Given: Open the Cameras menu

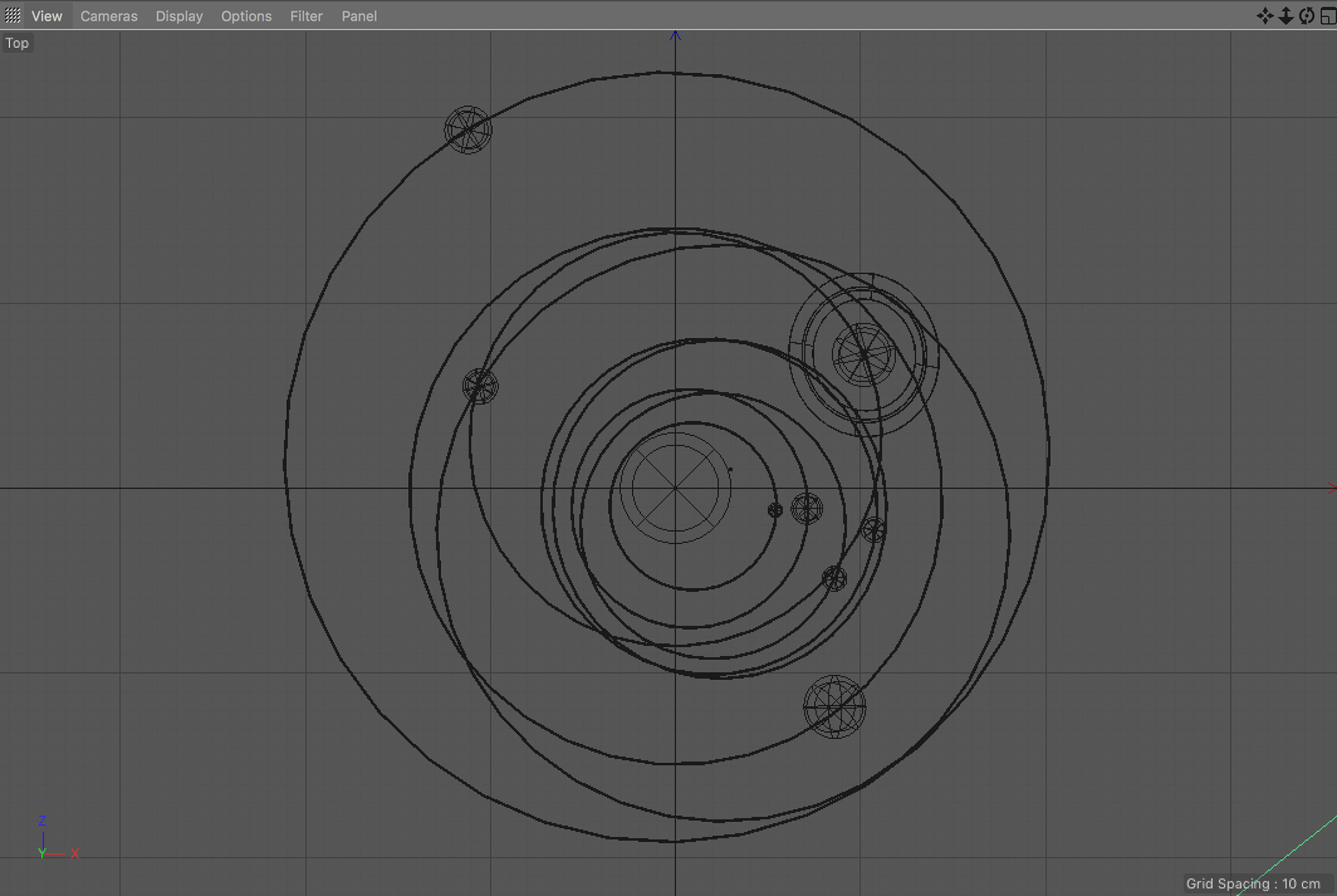Looking at the screenshot, I should pyautogui.click(x=109, y=15).
